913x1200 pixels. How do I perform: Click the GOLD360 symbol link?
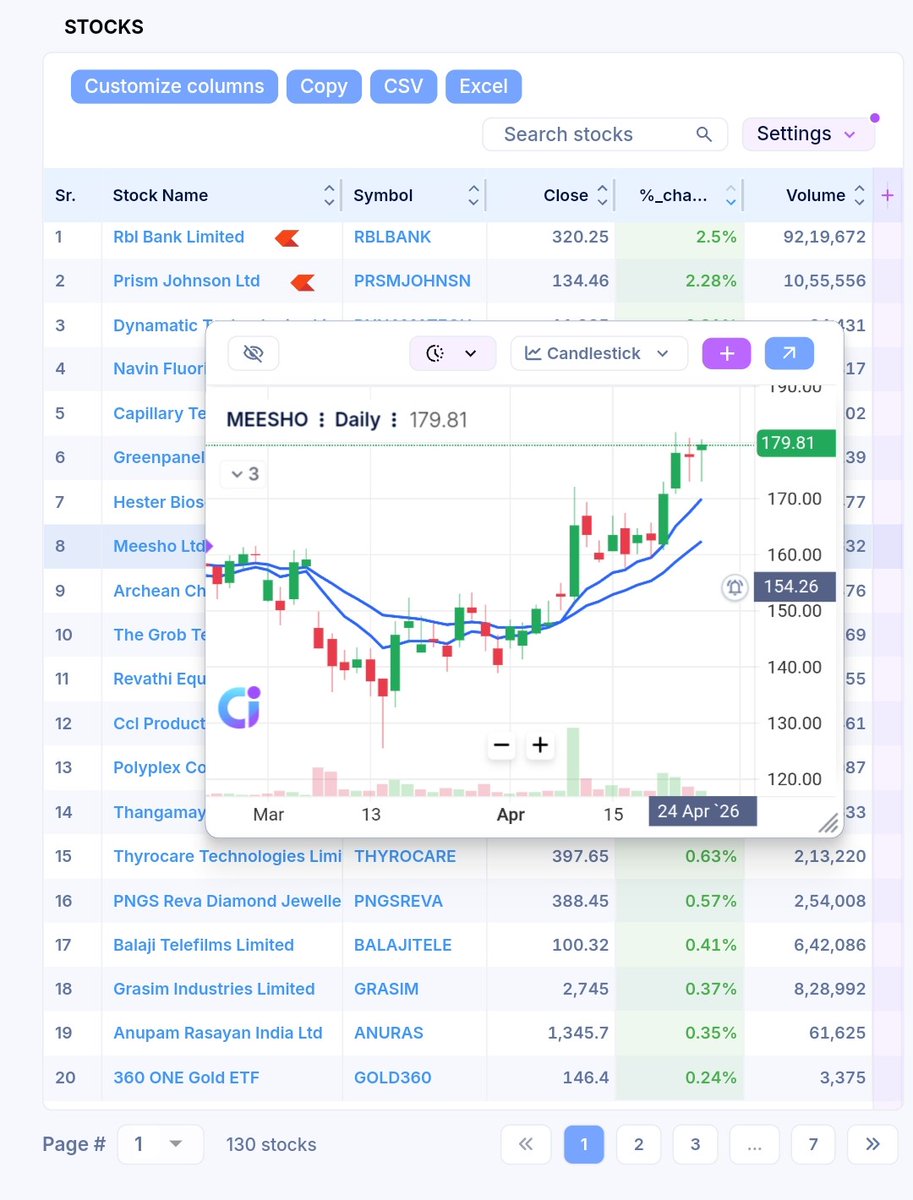[393, 1078]
